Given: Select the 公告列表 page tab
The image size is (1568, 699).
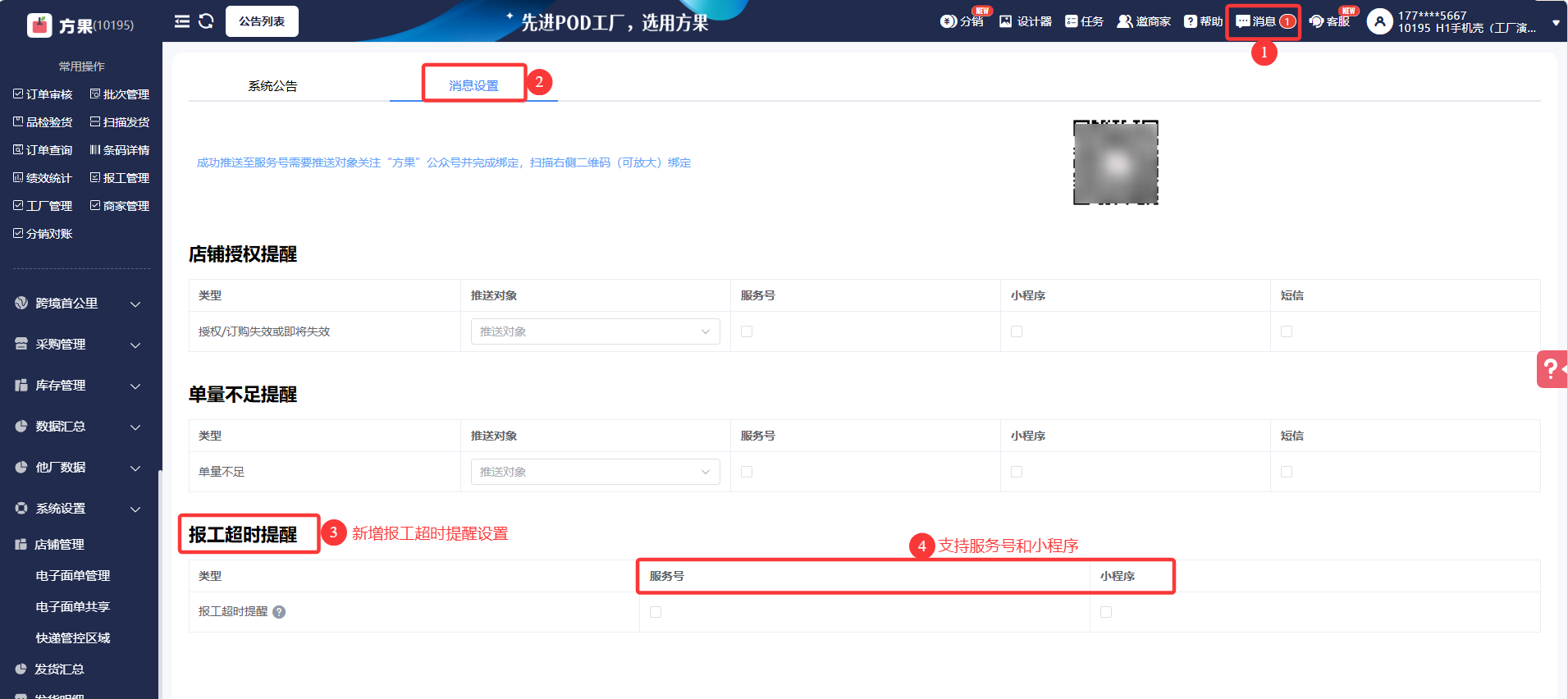Looking at the screenshot, I should point(262,21).
